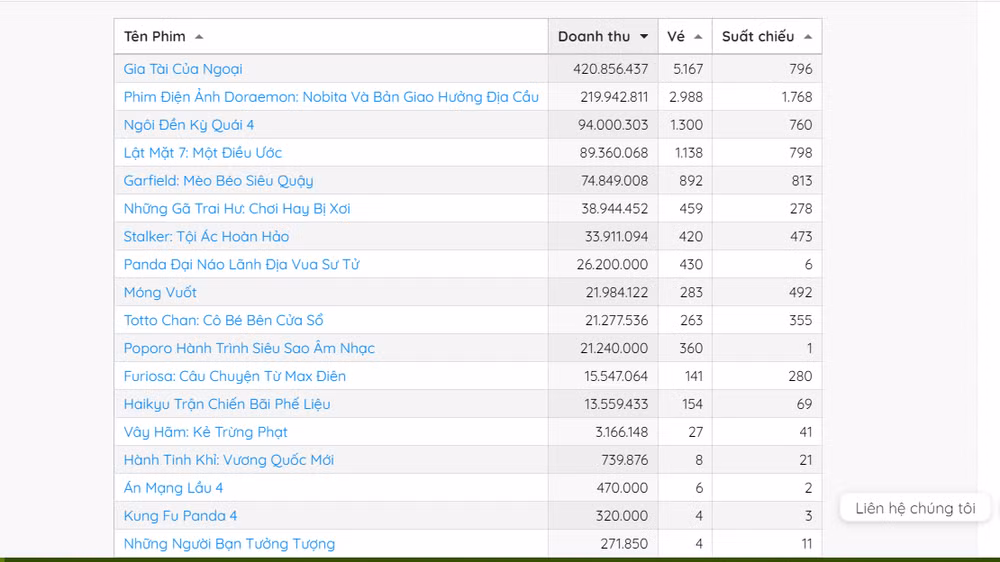Open Doraemon: Nobita Và Bản Giao Hưởng link

pos(331,97)
